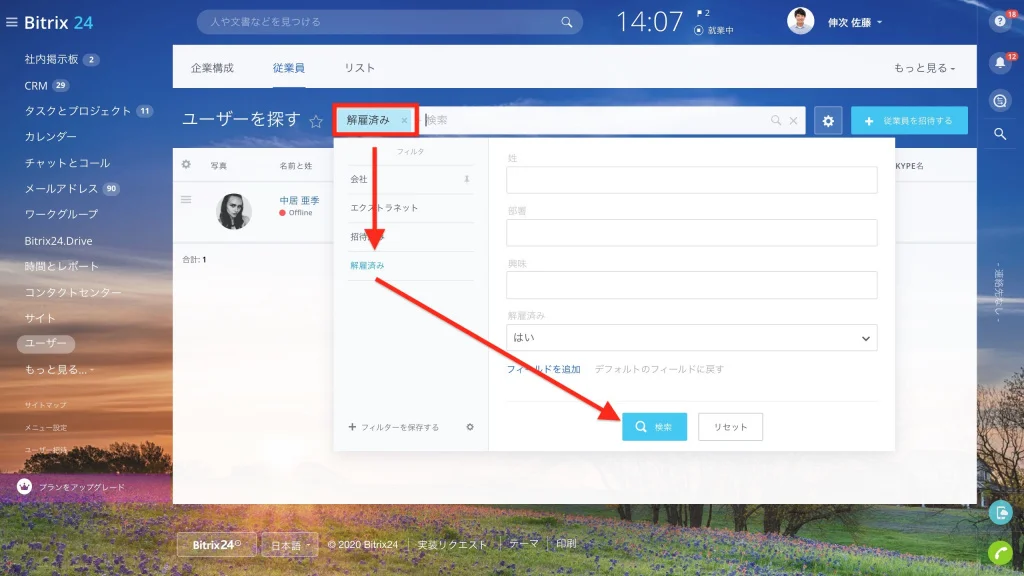Expand the 解雇済み はい dropdown
1024x576 pixels.
tap(691, 338)
